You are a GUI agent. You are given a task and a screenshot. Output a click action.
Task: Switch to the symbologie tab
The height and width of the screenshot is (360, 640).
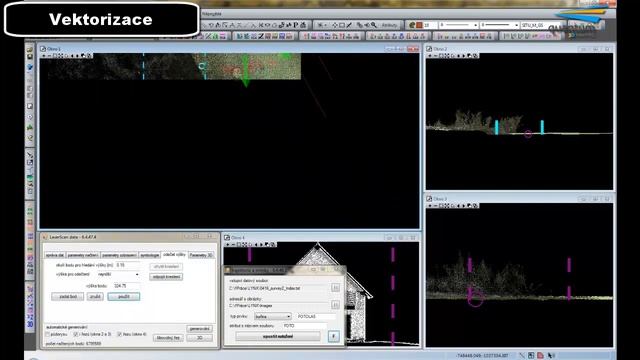150,255
